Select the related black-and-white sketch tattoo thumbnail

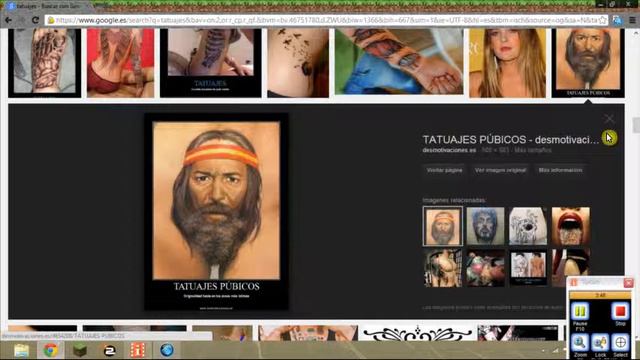[x=528, y=226]
